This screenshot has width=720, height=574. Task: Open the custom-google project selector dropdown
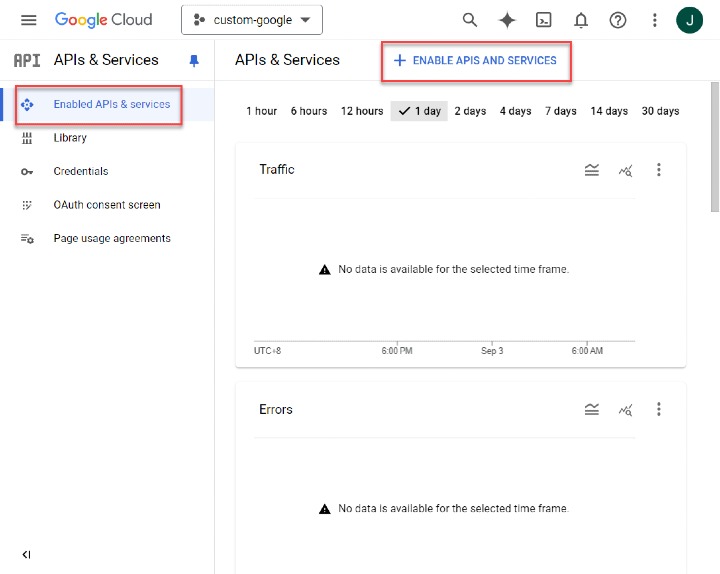[252, 20]
